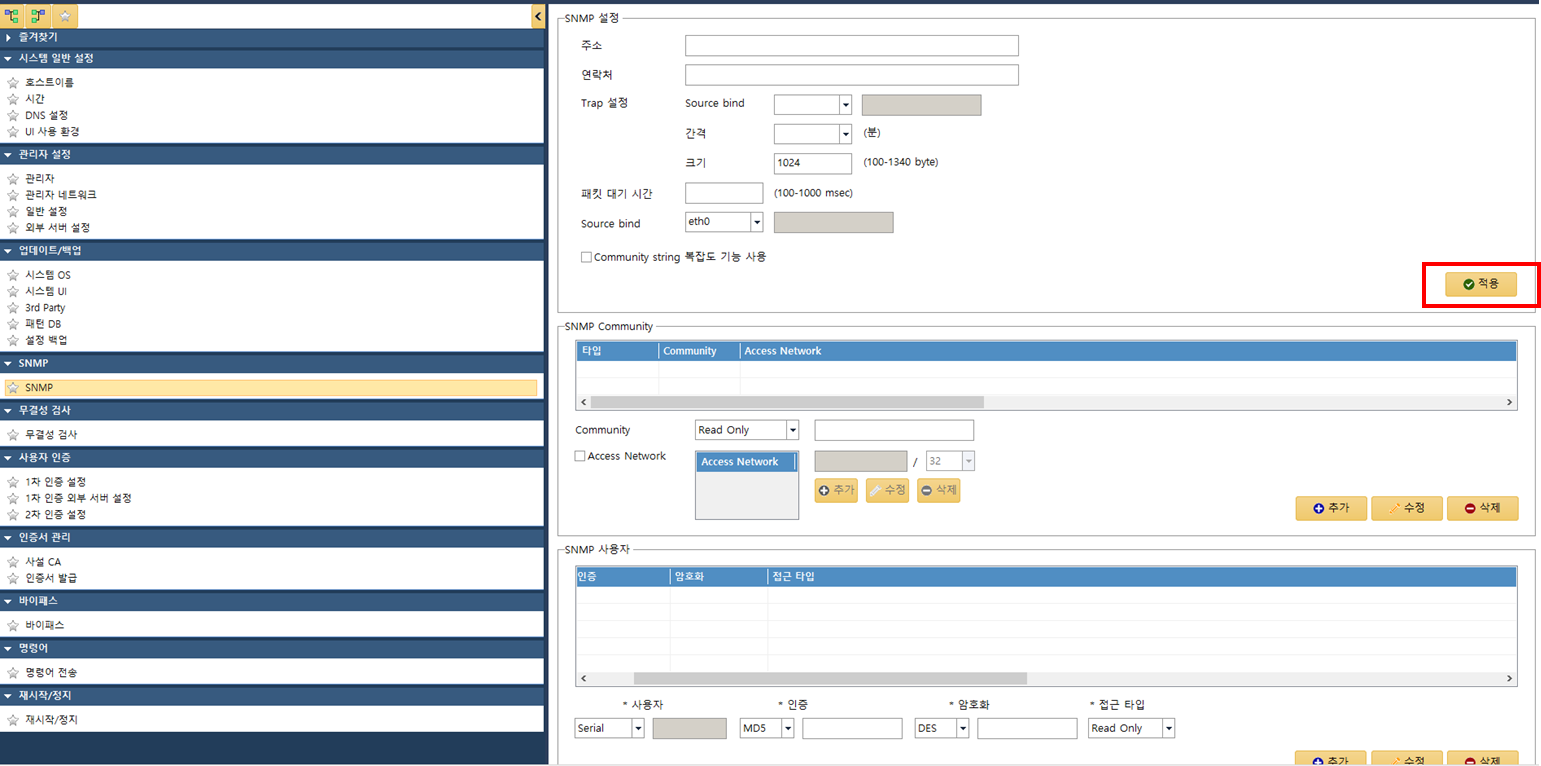Image resolution: width=1541 pixels, height=766 pixels.
Task: Click the star icon beside 1차 인증 설정
Action: (13, 482)
